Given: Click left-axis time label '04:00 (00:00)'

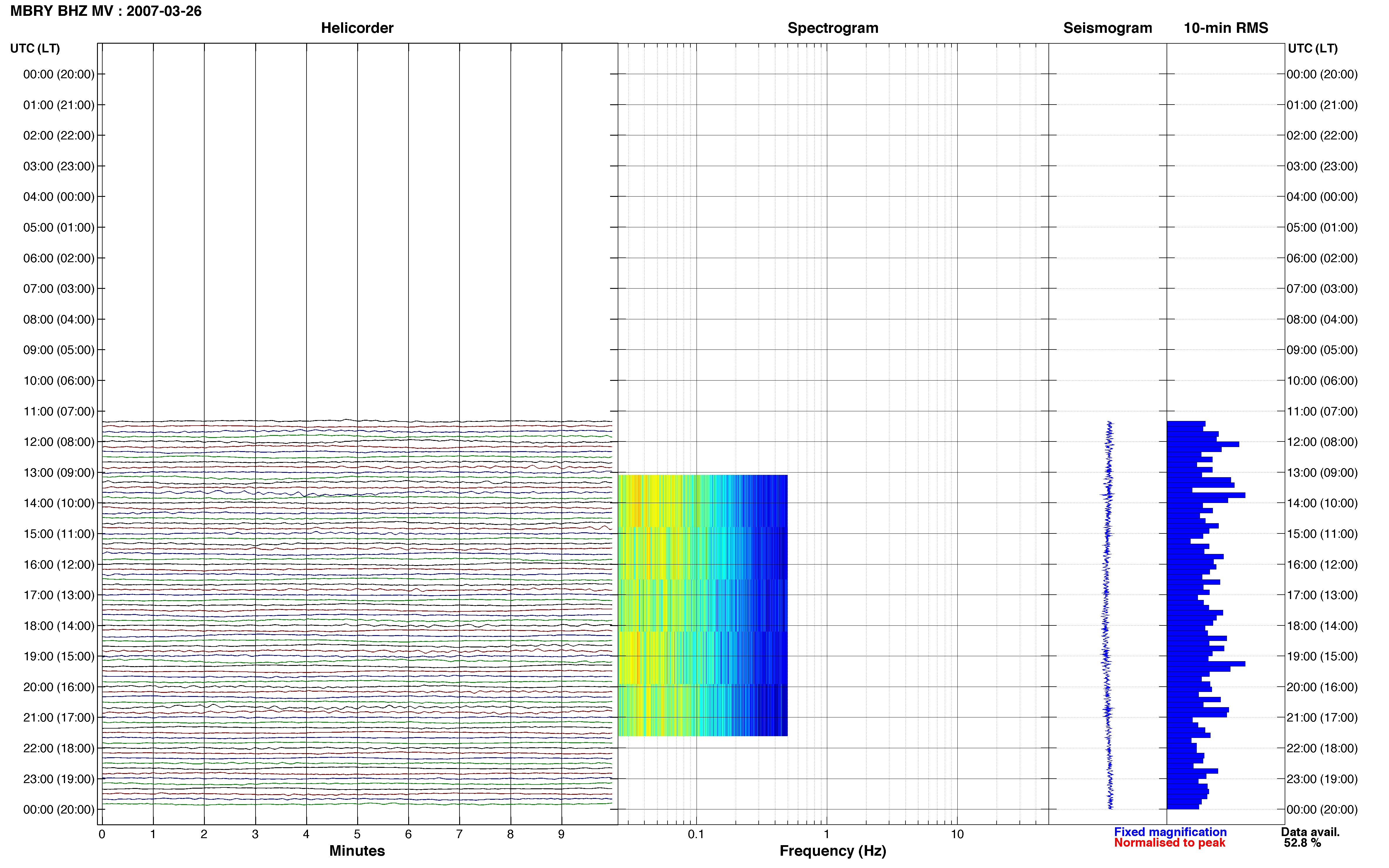Looking at the screenshot, I should coord(59,197).
